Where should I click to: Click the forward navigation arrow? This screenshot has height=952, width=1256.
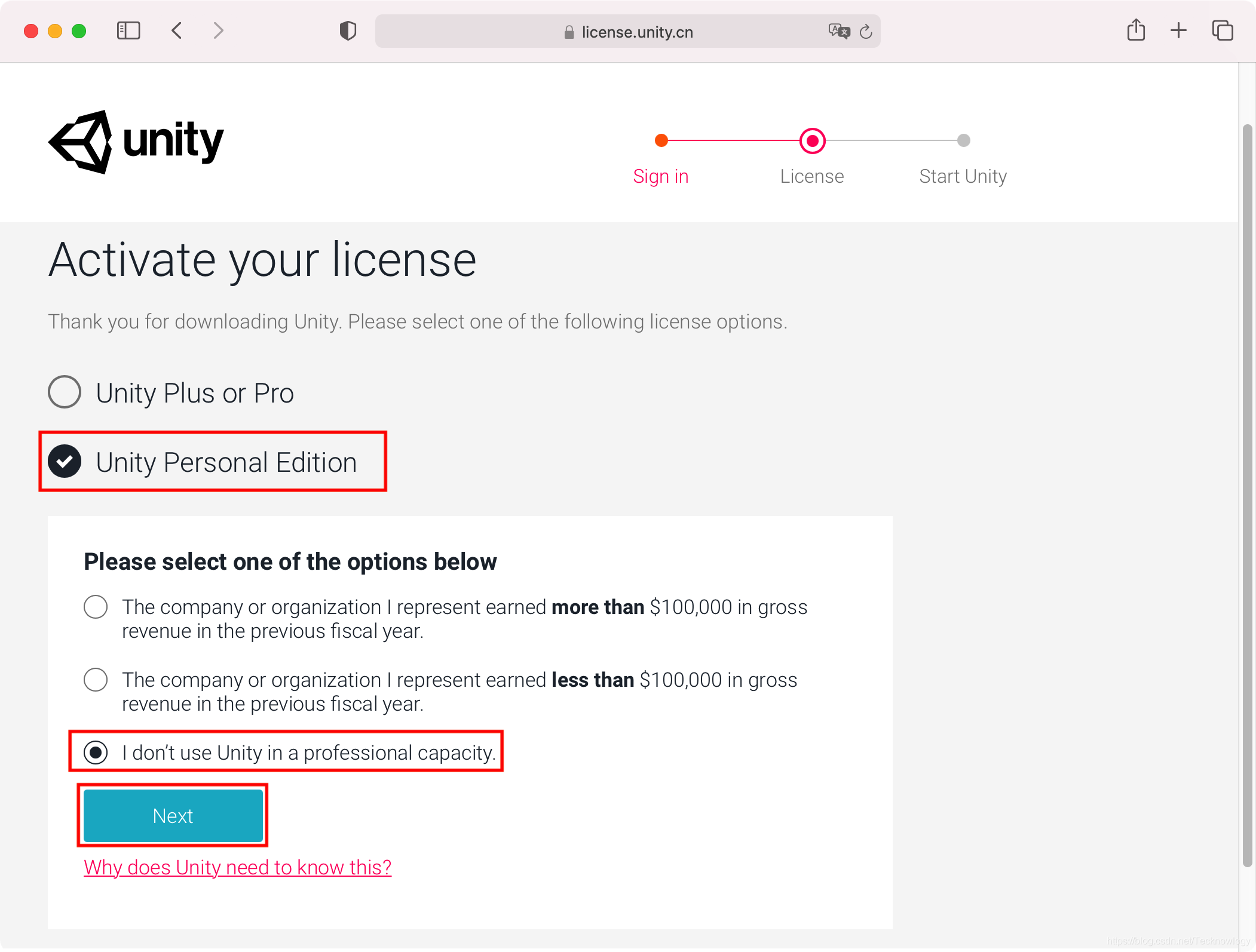coord(217,30)
